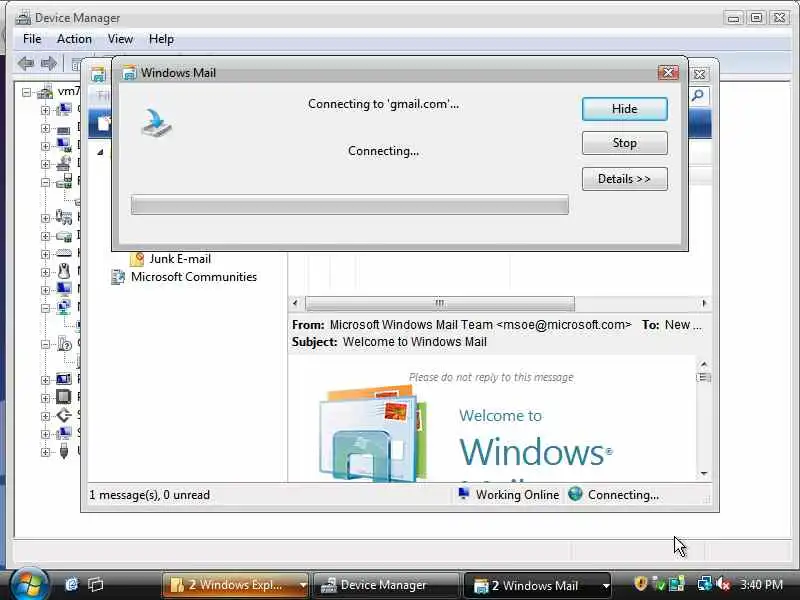800x600 pixels.
Task: Expand the Processors category
Action: (x=45, y=397)
